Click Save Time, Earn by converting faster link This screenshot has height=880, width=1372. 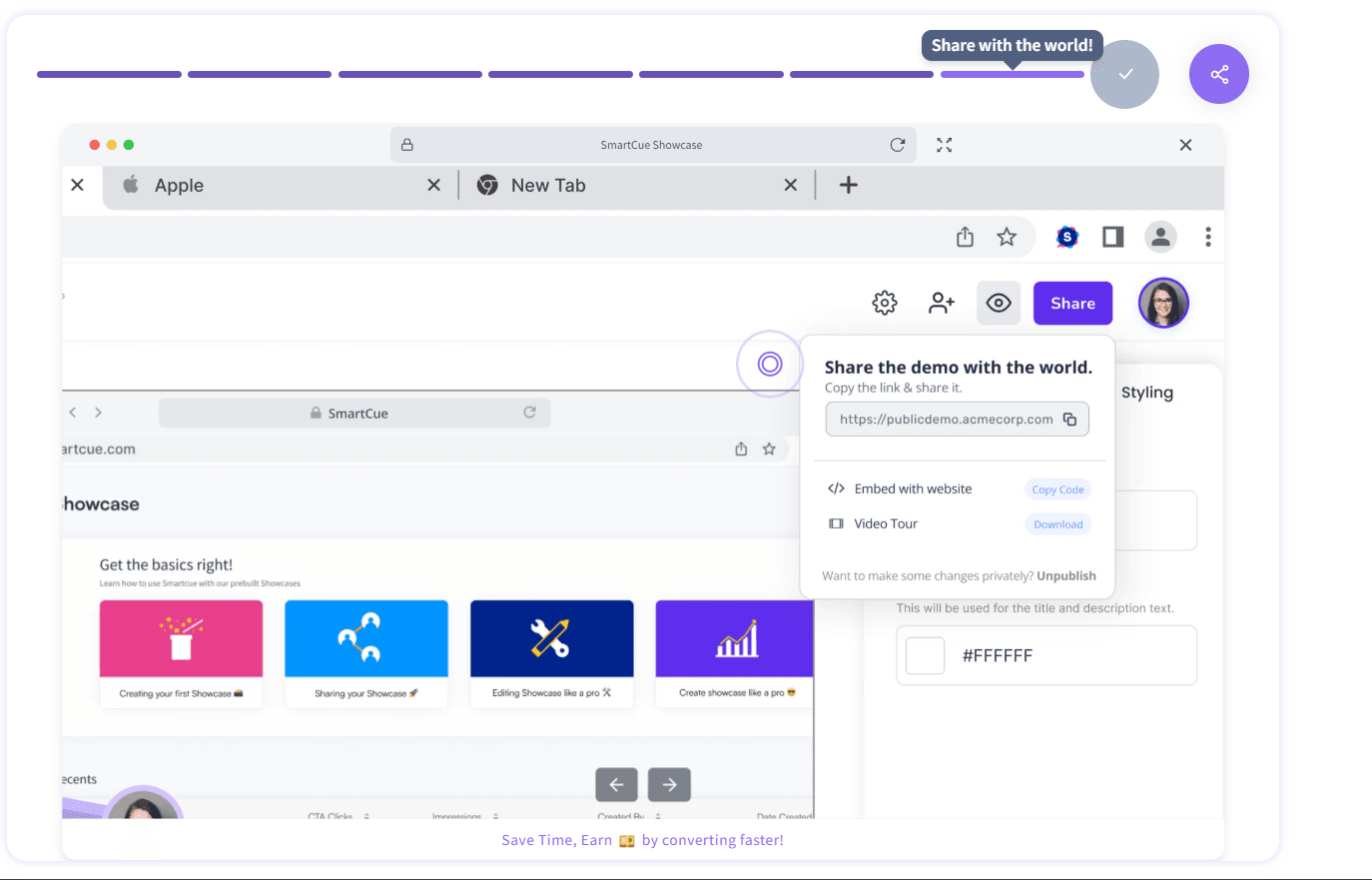tap(642, 840)
